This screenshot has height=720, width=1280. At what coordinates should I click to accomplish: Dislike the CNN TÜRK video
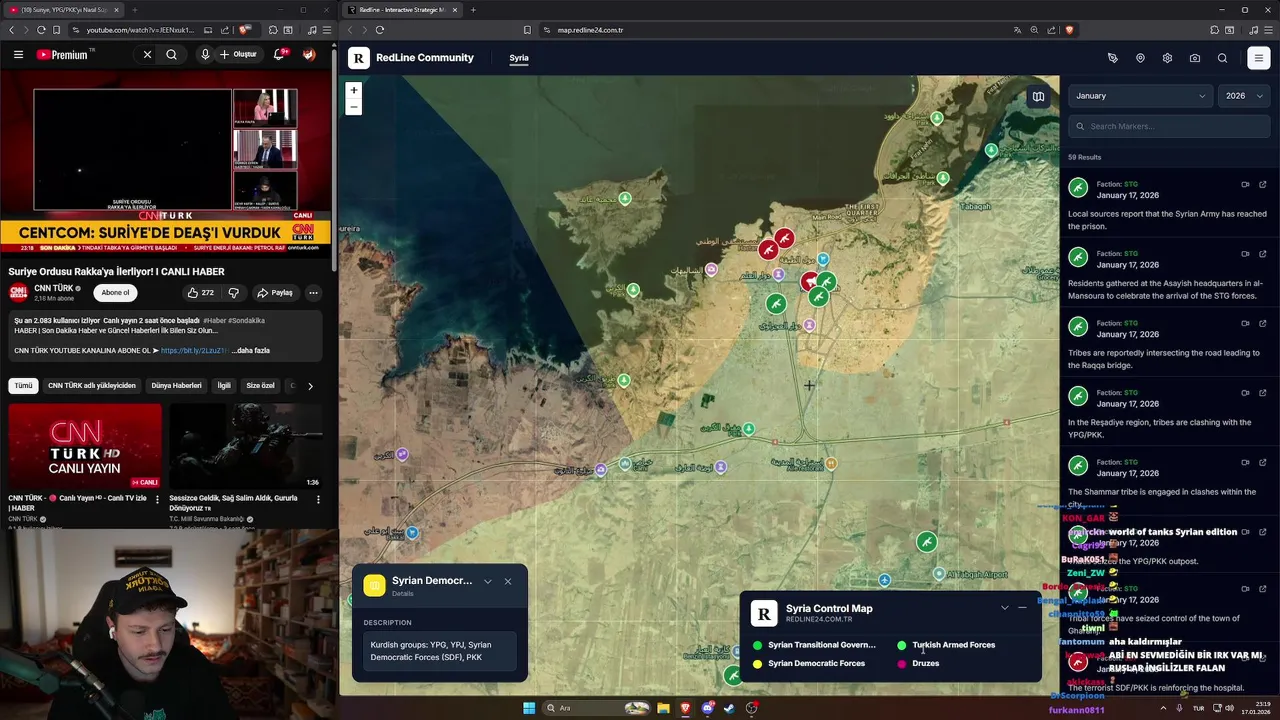point(234,293)
